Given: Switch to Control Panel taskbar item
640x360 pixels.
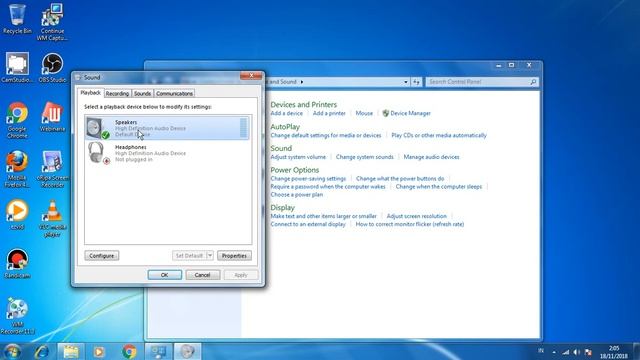Looking at the screenshot, I should click(x=158, y=351).
